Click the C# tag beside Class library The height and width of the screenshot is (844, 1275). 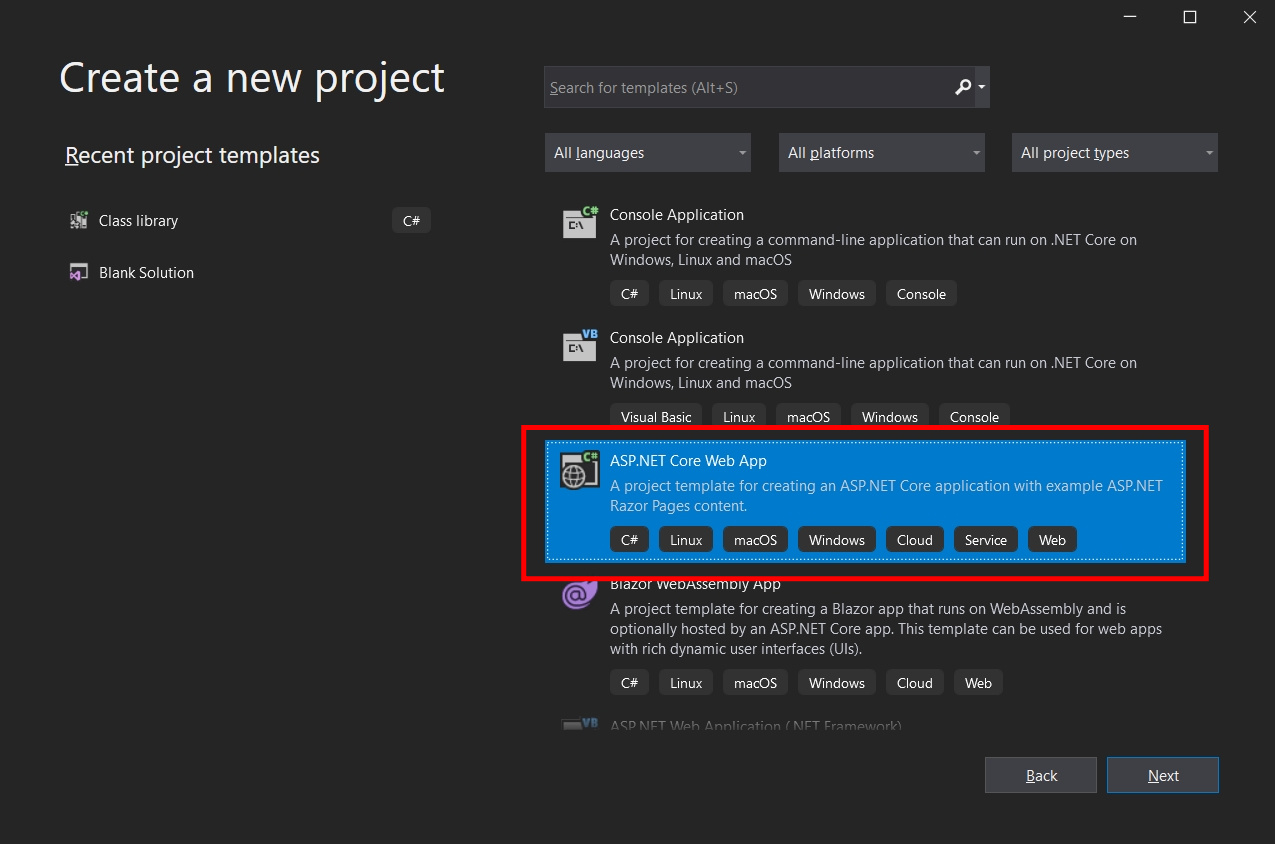[x=411, y=220]
